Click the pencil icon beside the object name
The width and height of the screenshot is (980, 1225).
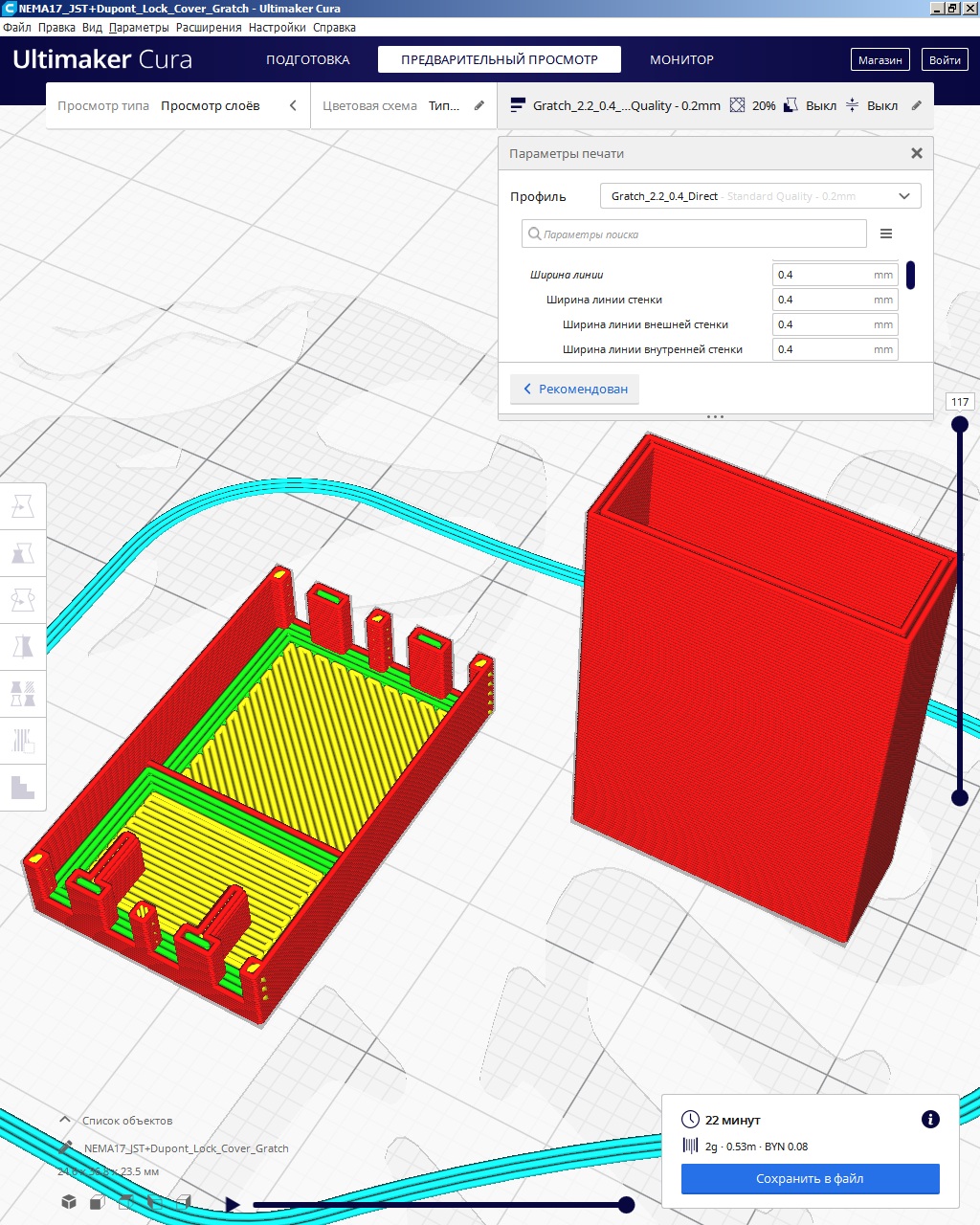tap(65, 1147)
